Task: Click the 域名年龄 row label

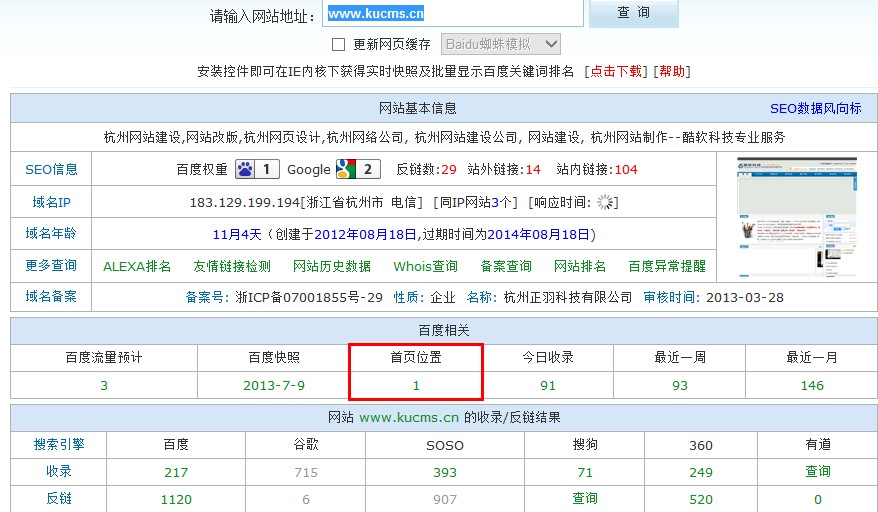Action: point(51,234)
